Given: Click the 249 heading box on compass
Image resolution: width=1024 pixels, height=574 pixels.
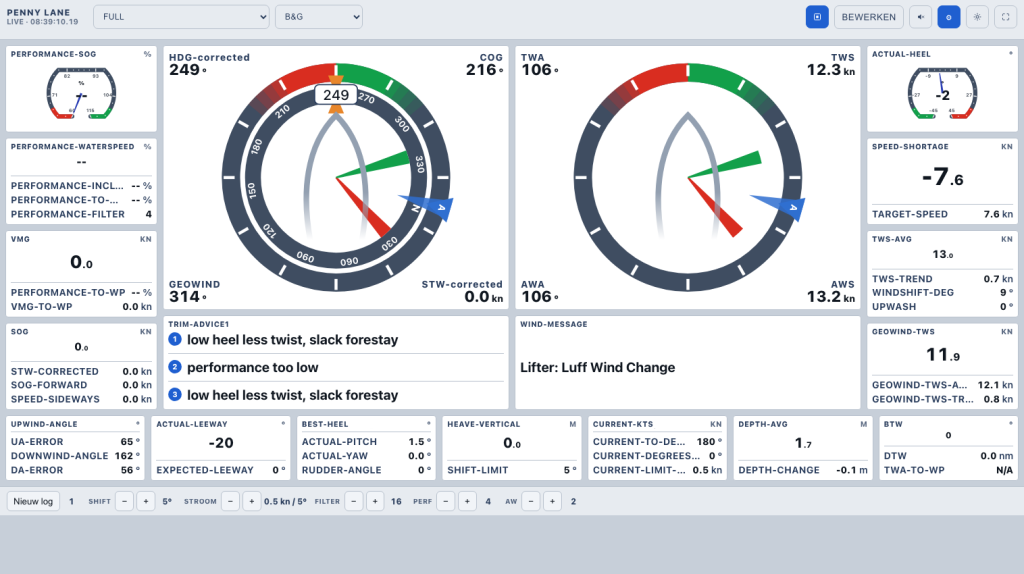Looking at the screenshot, I should coord(336,95).
